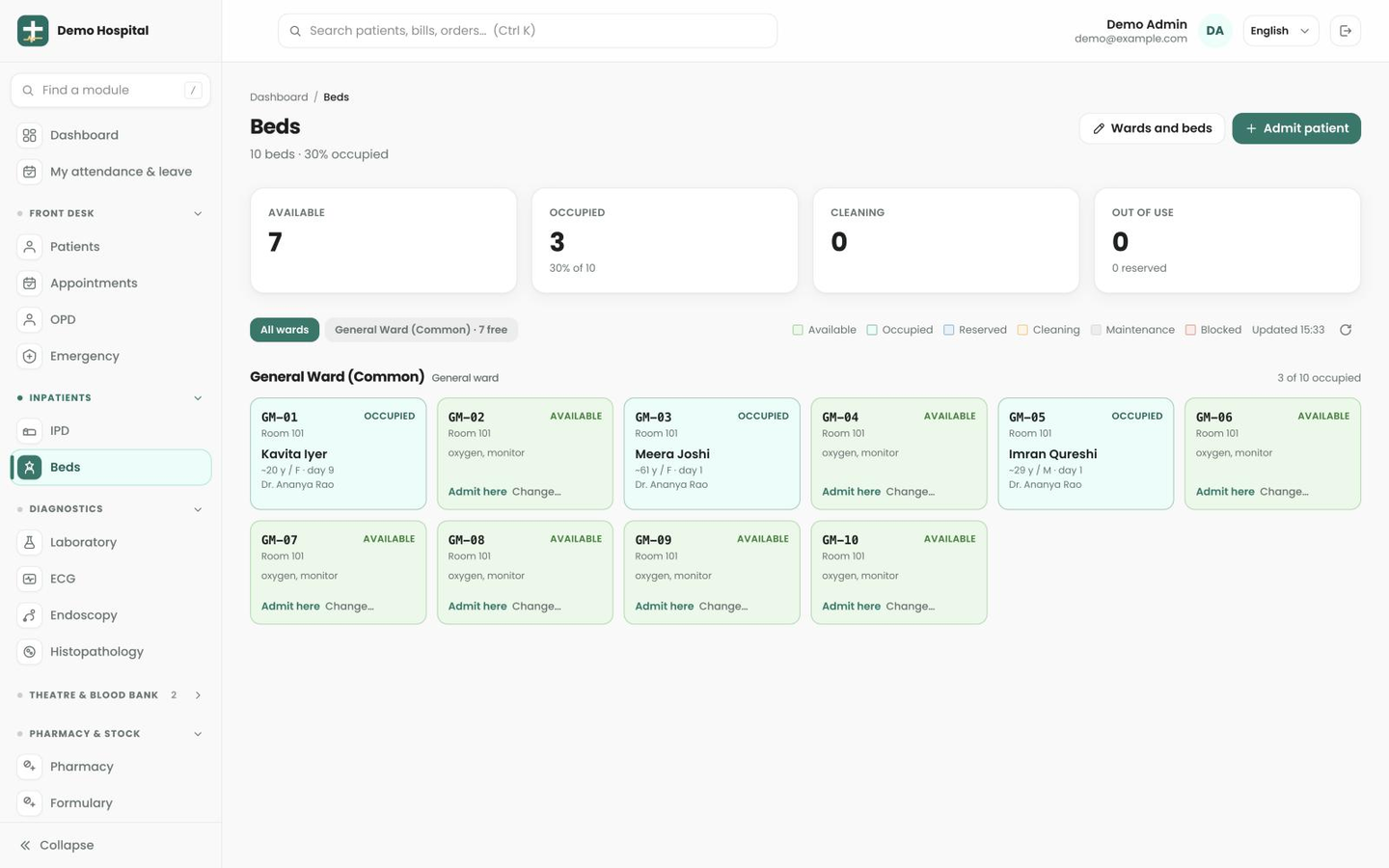1389x868 pixels.
Task: Collapse the Diagnostics section chevron
Action: coord(198,509)
